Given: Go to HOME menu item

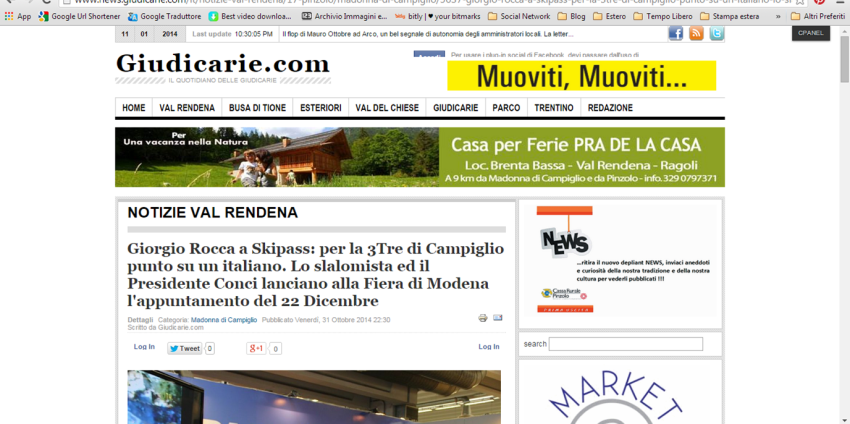Looking at the screenshot, I should 133,108.
